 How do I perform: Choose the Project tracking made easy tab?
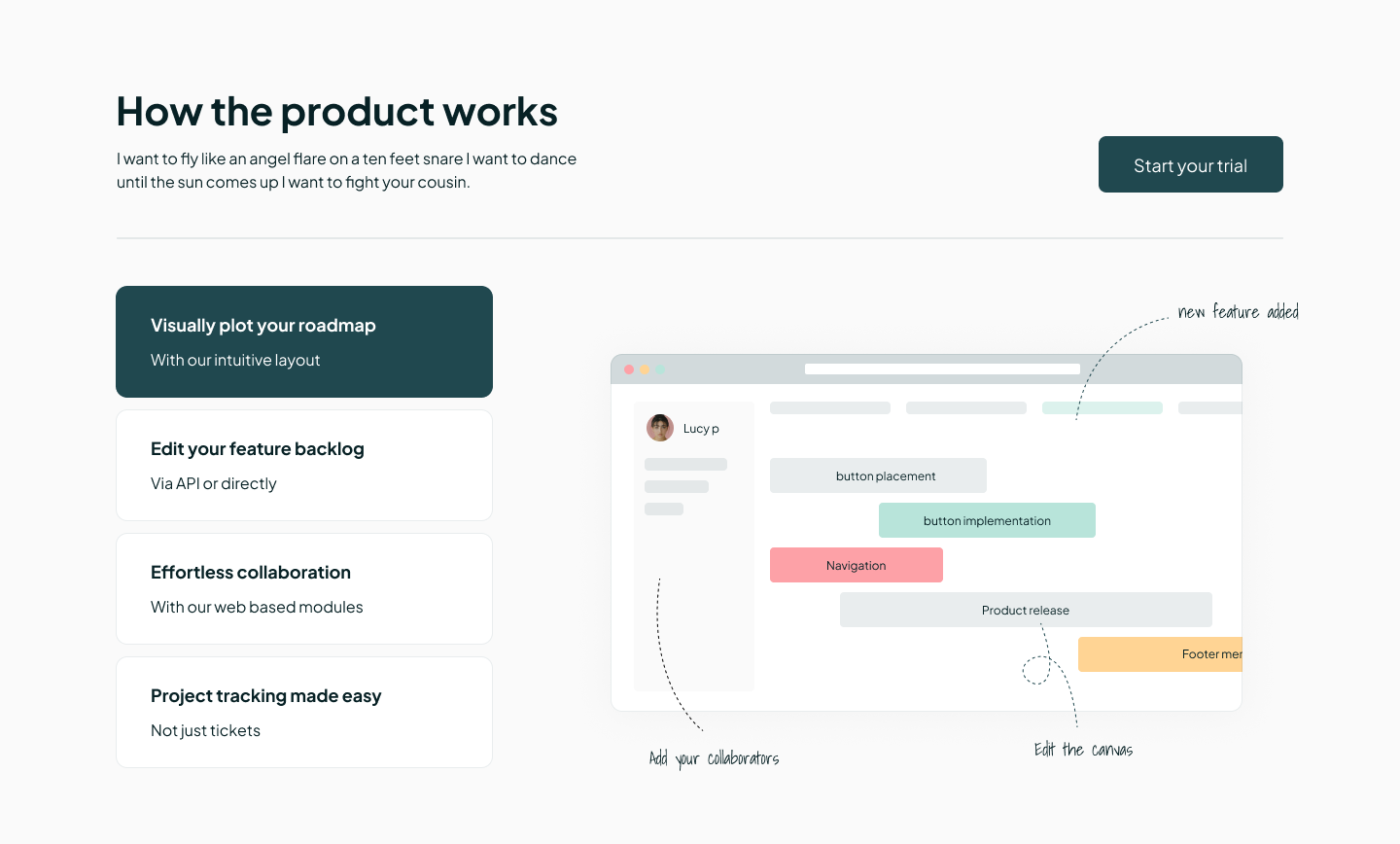[304, 712]
